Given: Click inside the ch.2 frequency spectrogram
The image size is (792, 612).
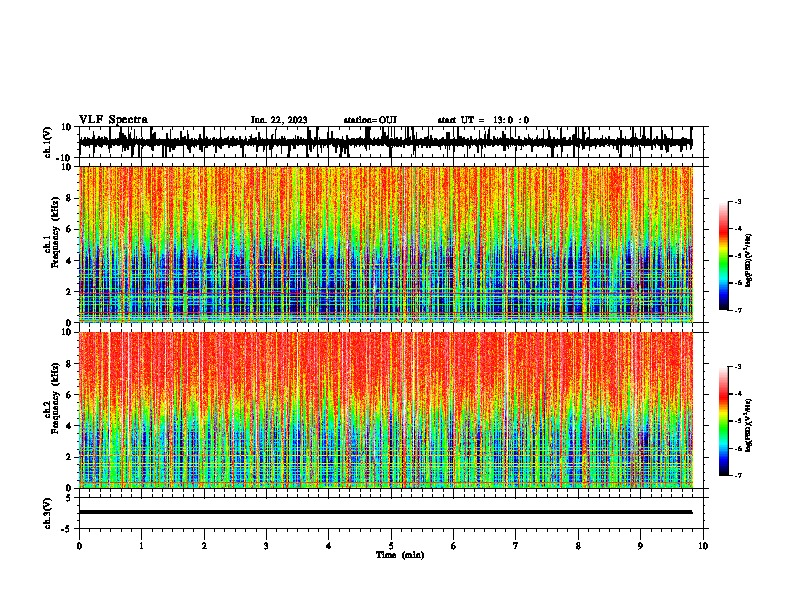Looking at the screenshot, I should tap(385, 410).
